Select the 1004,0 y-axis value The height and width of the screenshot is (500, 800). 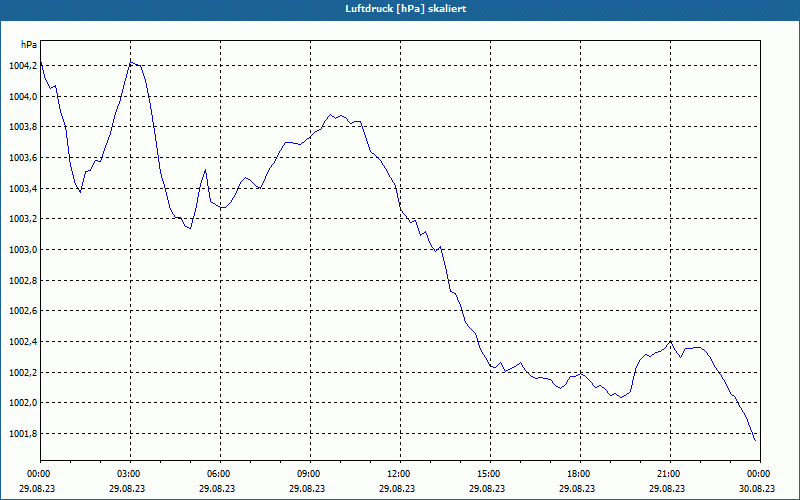pyautogui.click(x=22, y=96)
